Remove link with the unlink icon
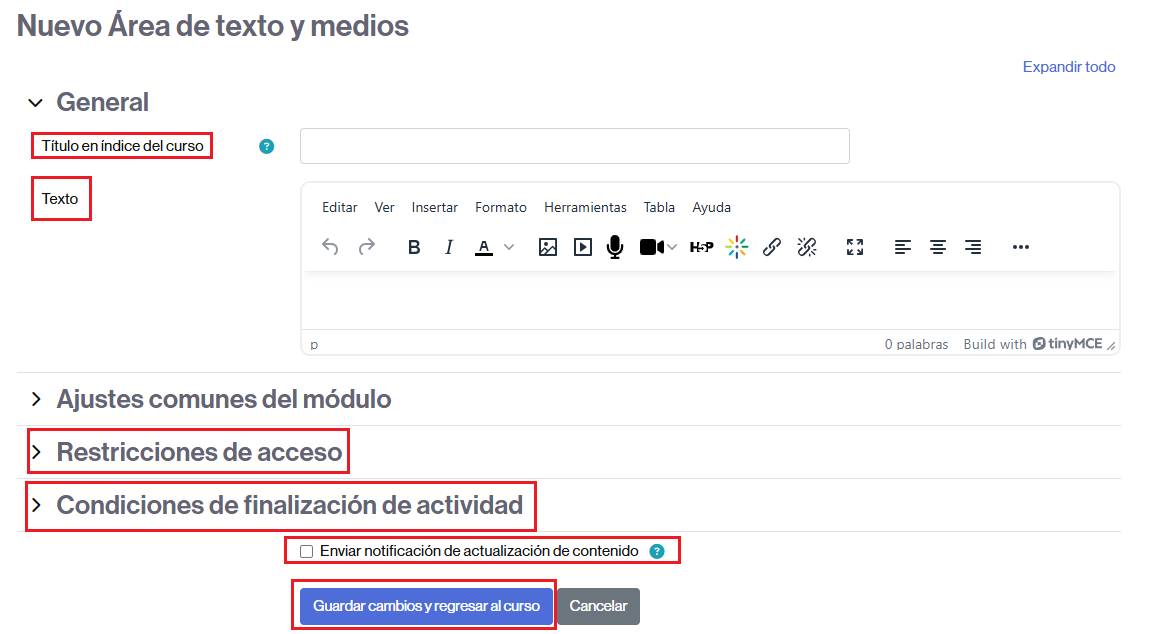Image resolution: width=1151 pixels, height=634 pixels. click(807, 247)
